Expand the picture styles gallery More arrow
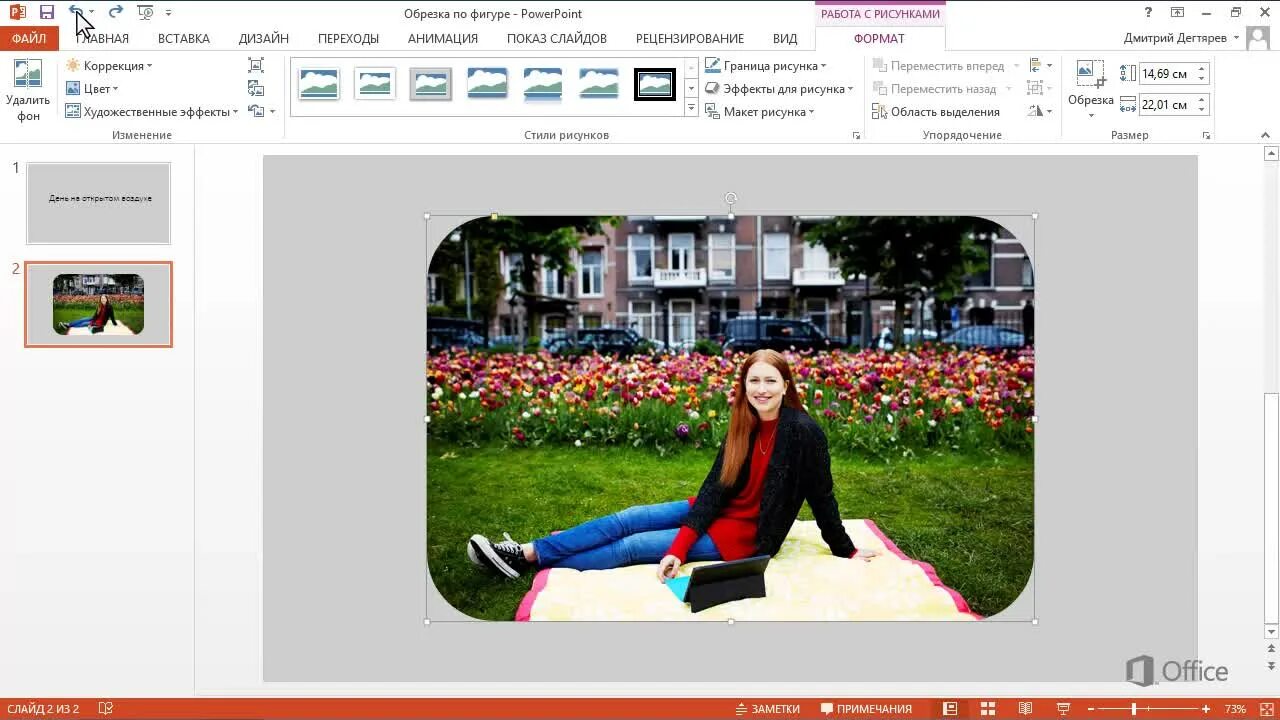The width and height of the screenshot is (1280, 720). (691, 108)
